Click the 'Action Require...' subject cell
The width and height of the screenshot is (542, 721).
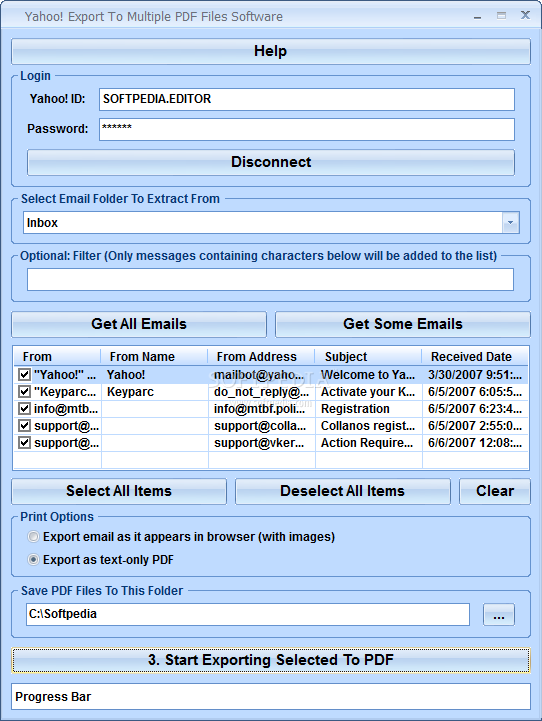click(368, 443)
